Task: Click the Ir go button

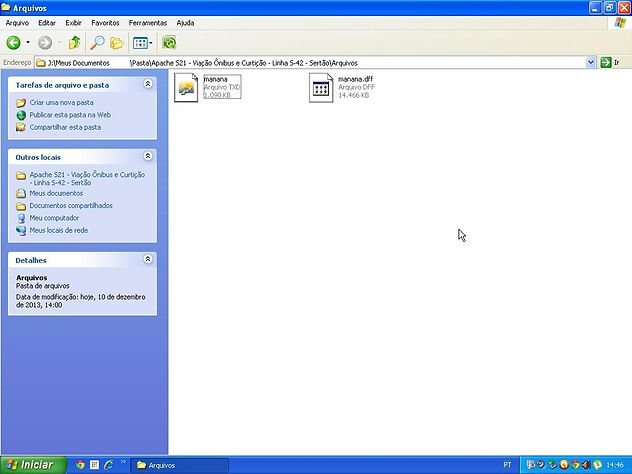Action: 610,62
